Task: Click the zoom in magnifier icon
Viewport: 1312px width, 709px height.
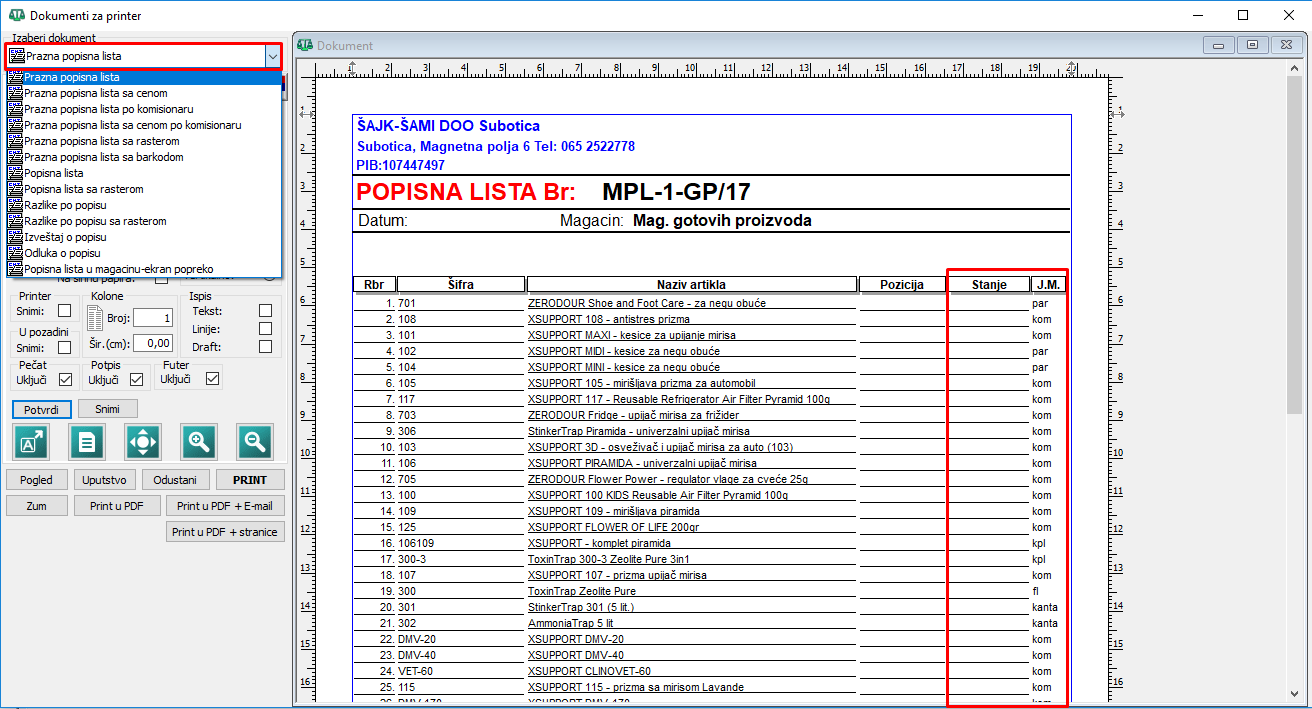Action: point(199,441)
